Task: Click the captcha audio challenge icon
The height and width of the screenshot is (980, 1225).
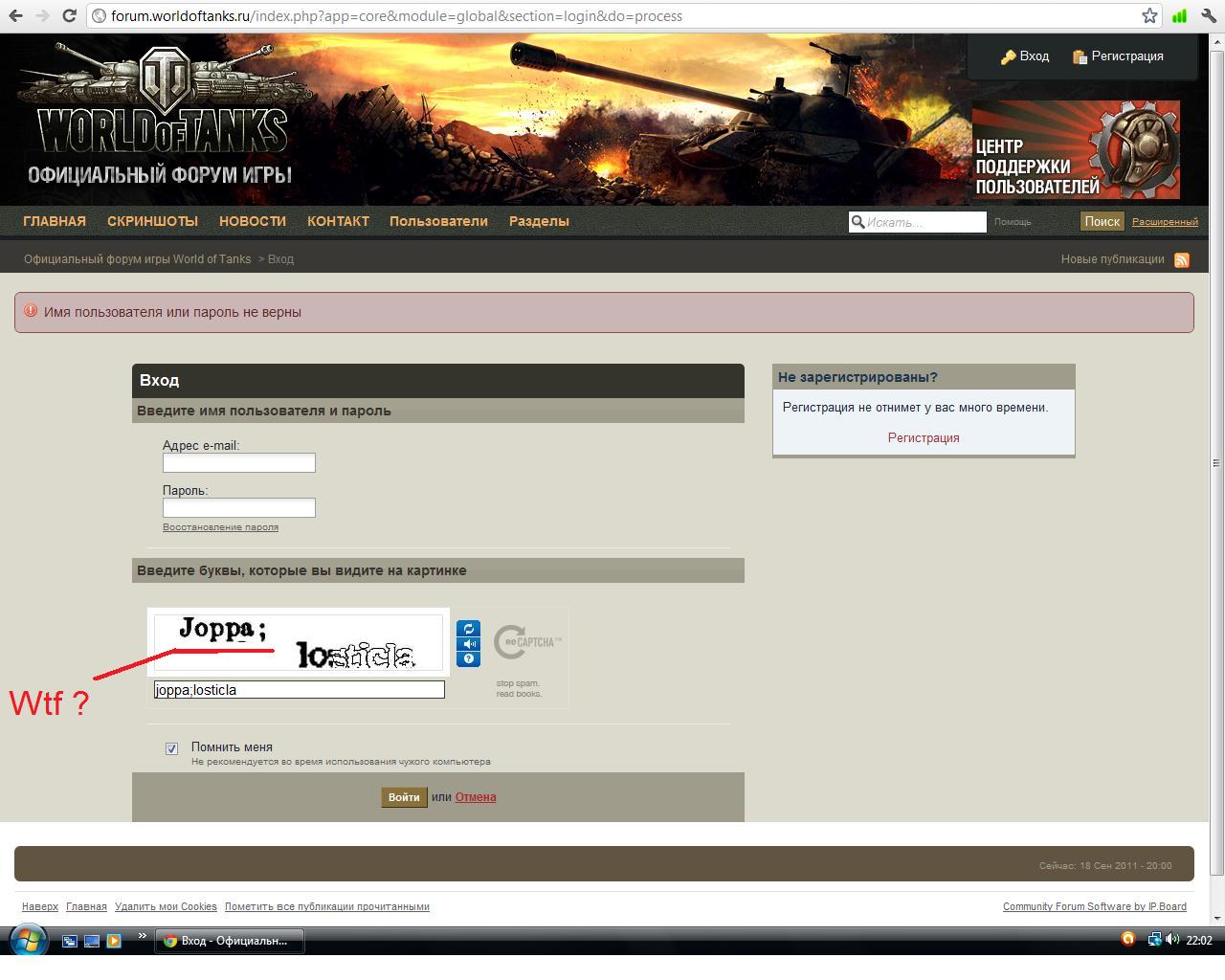Action: click(x=468, y=644)
